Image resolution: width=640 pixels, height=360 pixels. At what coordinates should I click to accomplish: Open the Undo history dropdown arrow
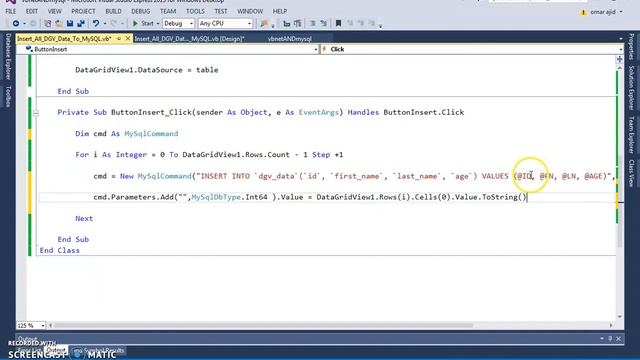click(104, 24)
